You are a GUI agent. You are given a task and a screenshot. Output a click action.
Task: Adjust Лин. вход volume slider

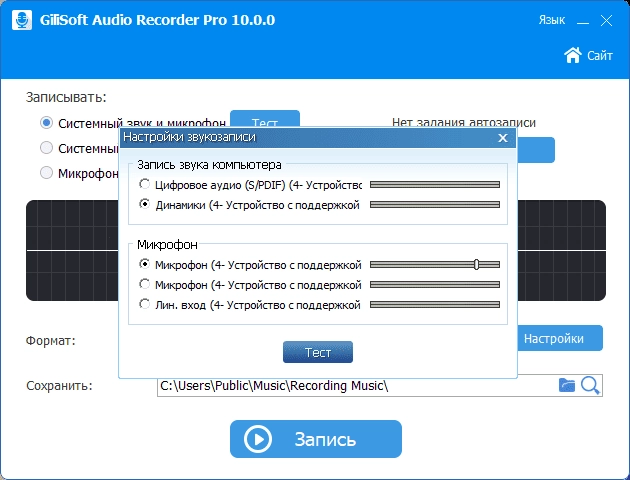[435, 304]
